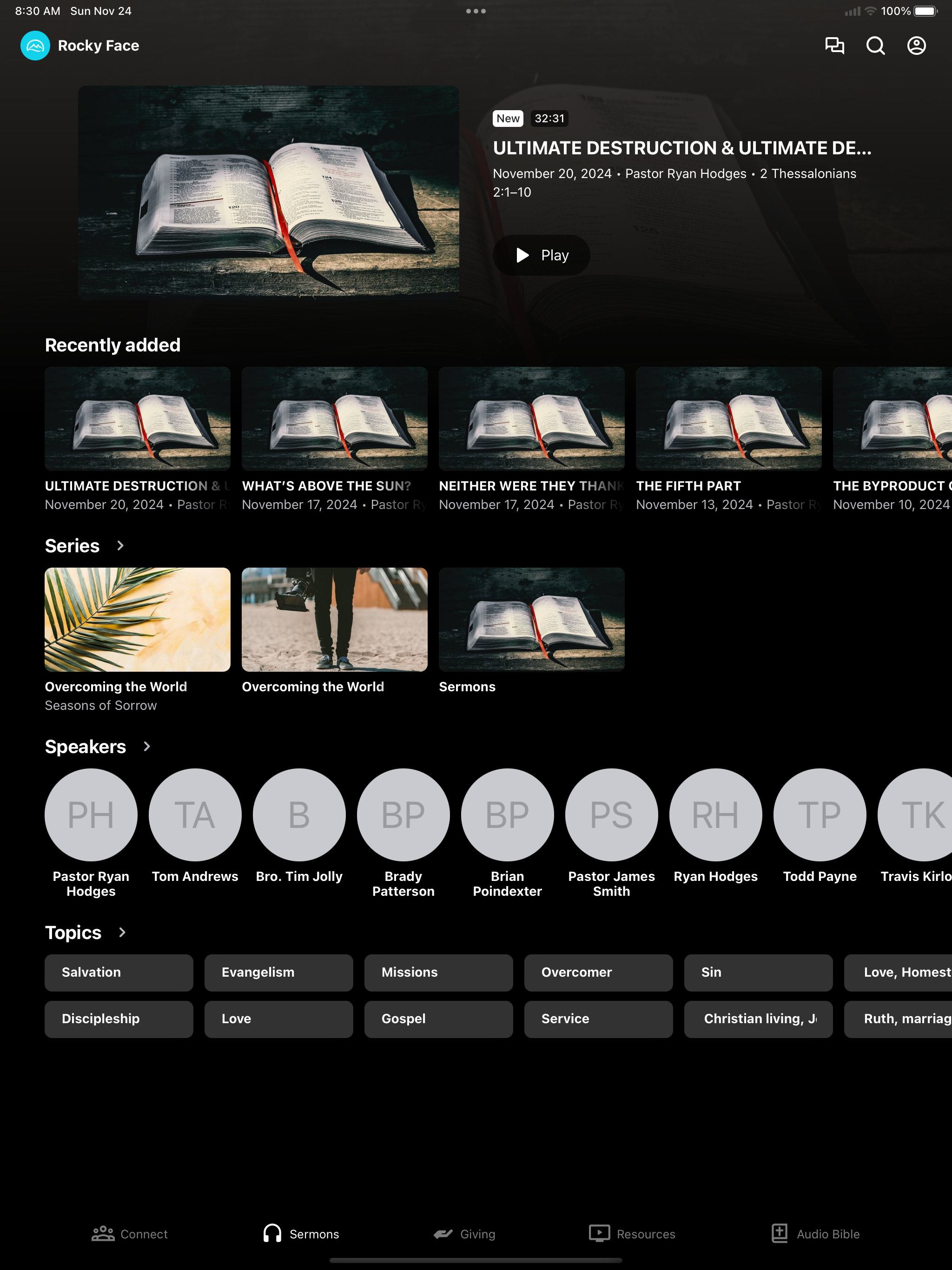Switch to the Resources tab
Viewport: 952px width, 1270px height.
pyautogui.click(x=632, y=1234)
